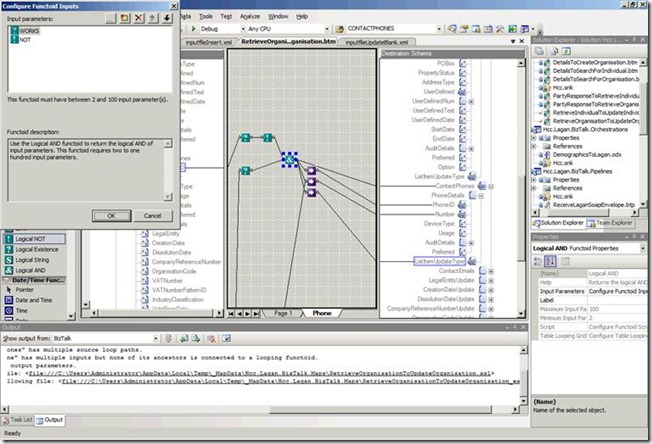This screenshot has width=652, height=444.
Task: Open the CONTACTPHONES find dropdown
Action: pyautogui.click(x=439, y=29)
